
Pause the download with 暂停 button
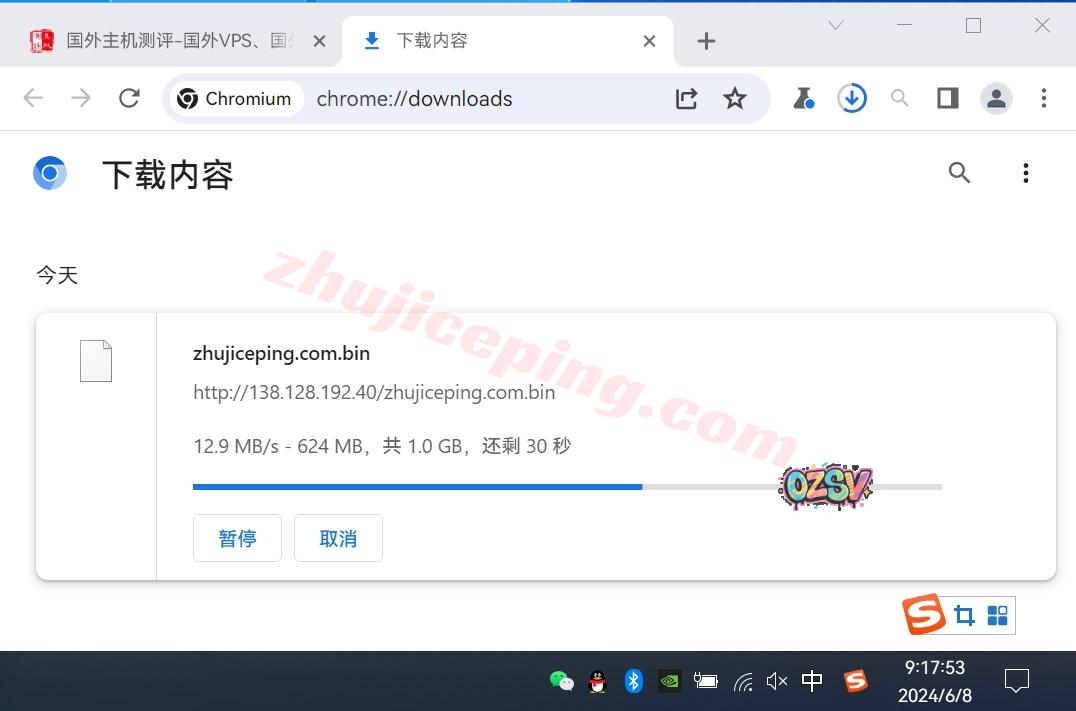click(x=237, y=538)
